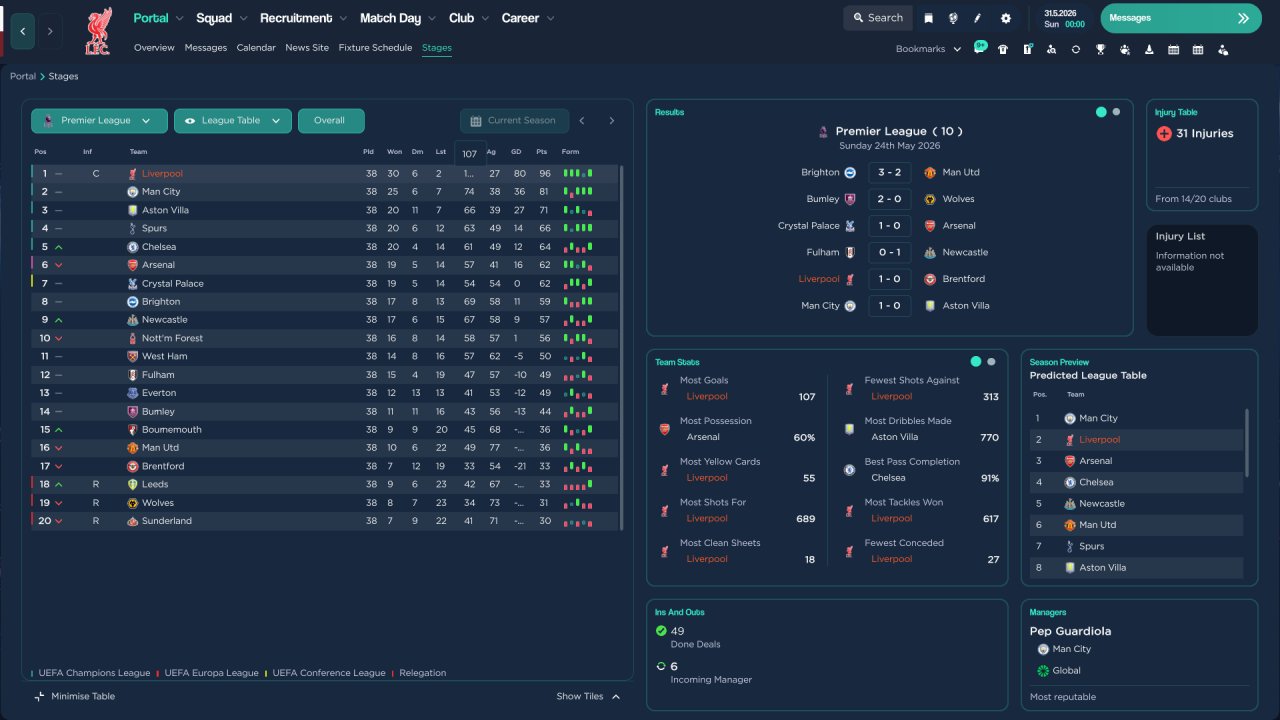Click Pep Guardiola in the Managers panel
The width and height of the screenshot is (1280, 720).
tap(1070, 631)
